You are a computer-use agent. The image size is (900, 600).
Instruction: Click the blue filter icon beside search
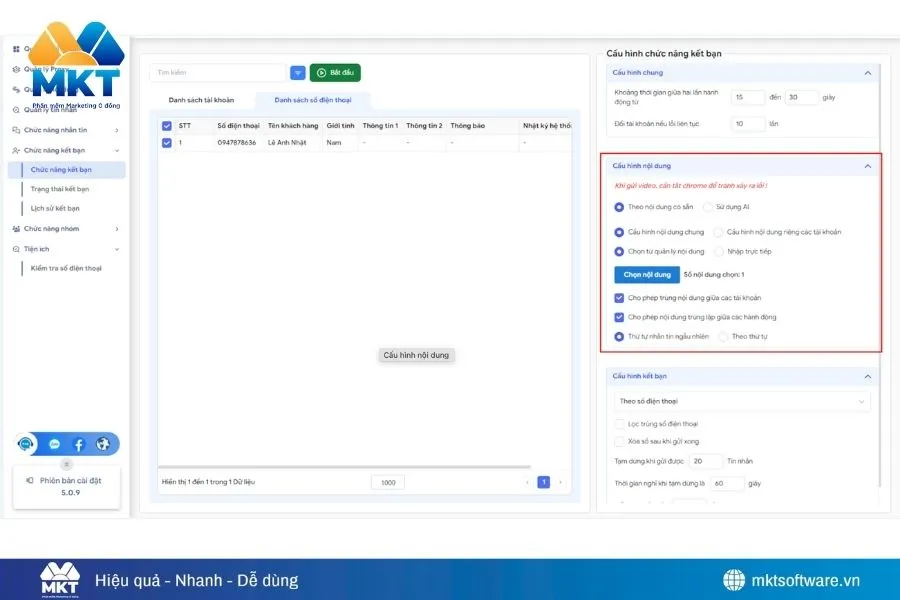(x=298, y=73)
